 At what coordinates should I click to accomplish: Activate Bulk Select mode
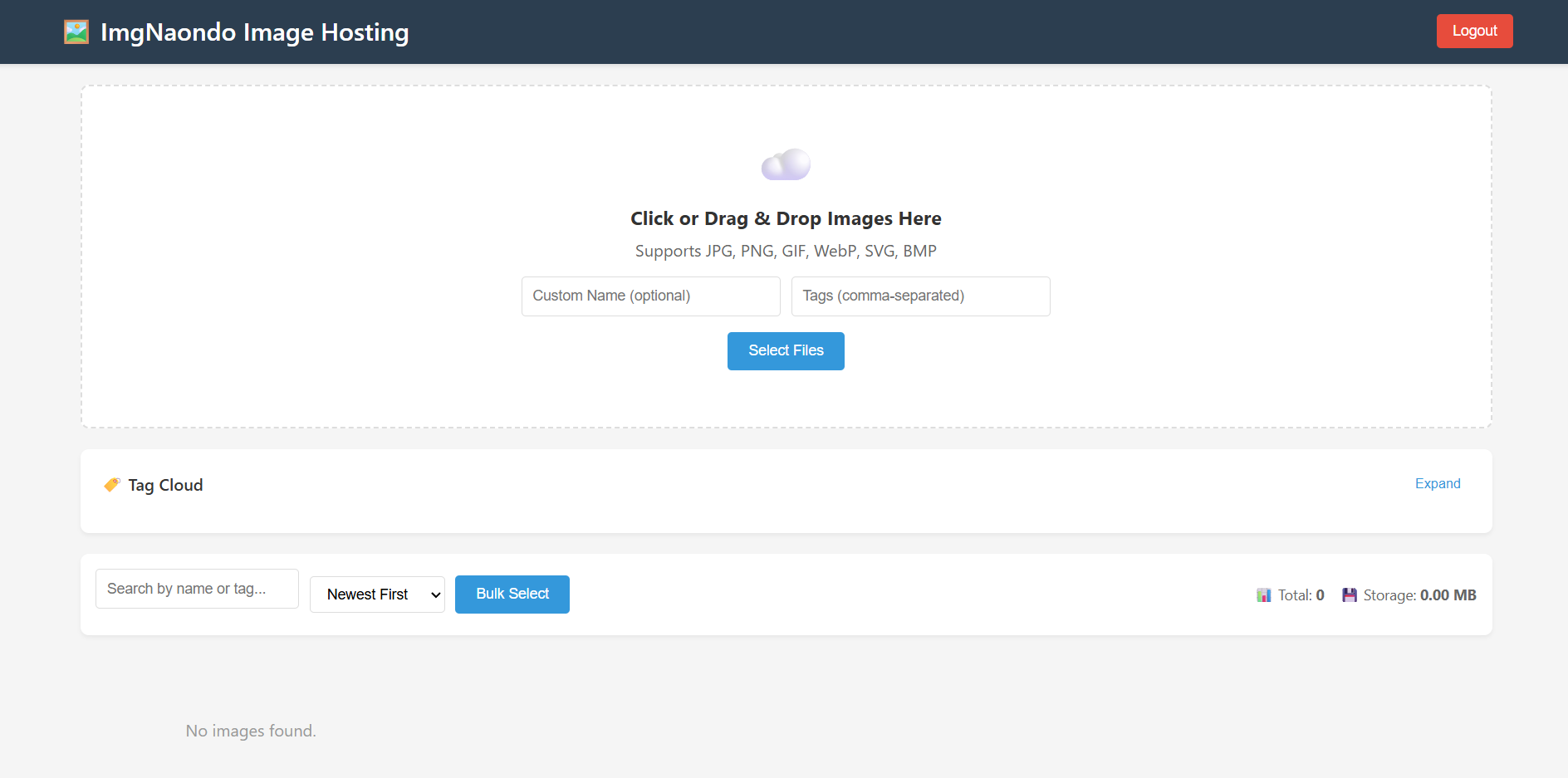[512, 595]
